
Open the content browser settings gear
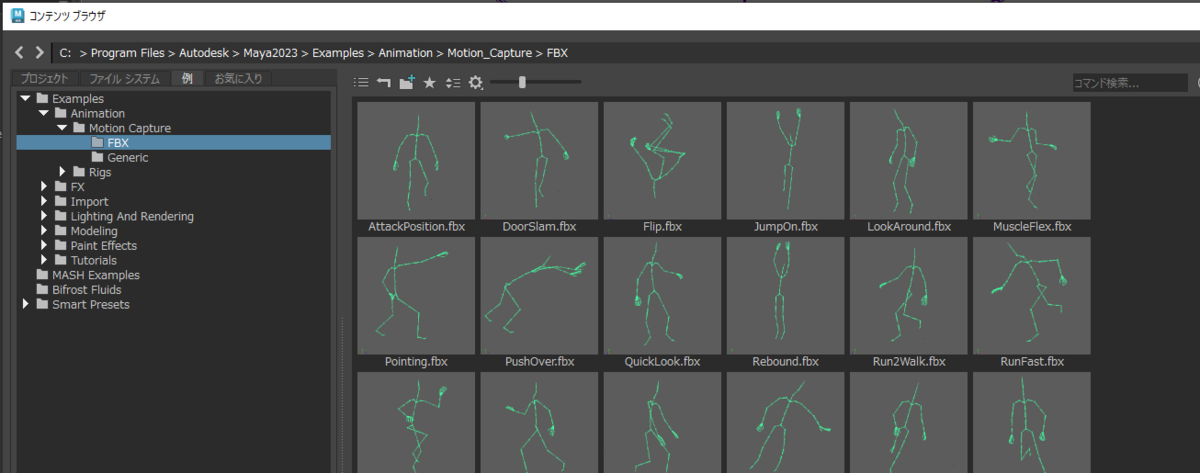[x=475, y=83]
